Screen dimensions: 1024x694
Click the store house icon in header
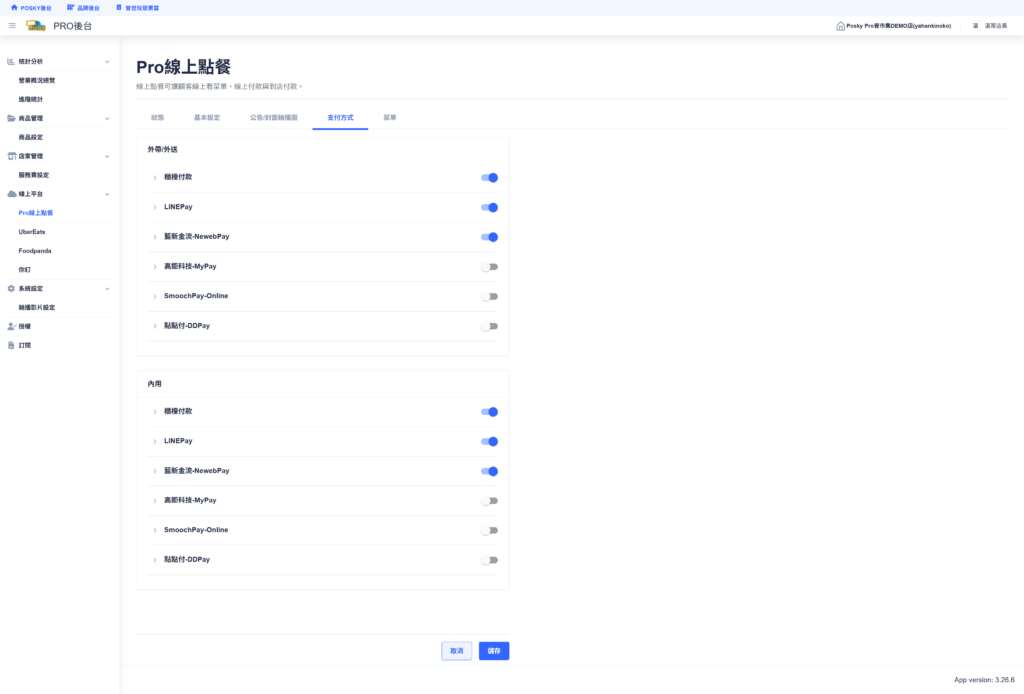coord(840,26)
